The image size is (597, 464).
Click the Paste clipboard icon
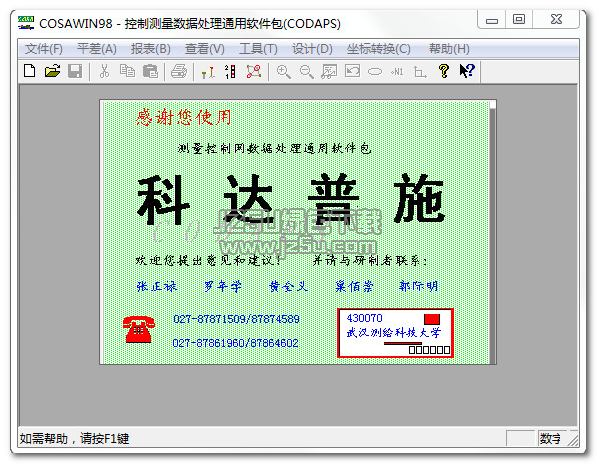point(150,71)
